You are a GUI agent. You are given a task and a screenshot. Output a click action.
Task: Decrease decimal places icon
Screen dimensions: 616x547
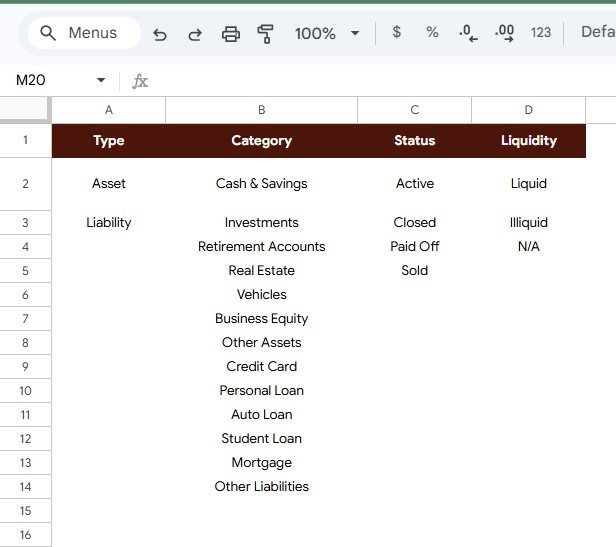(468, 33)
